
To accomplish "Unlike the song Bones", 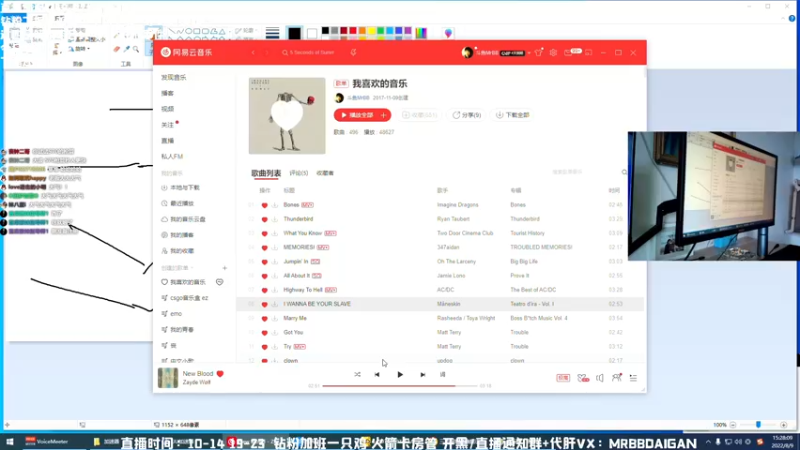I will 264,205.
